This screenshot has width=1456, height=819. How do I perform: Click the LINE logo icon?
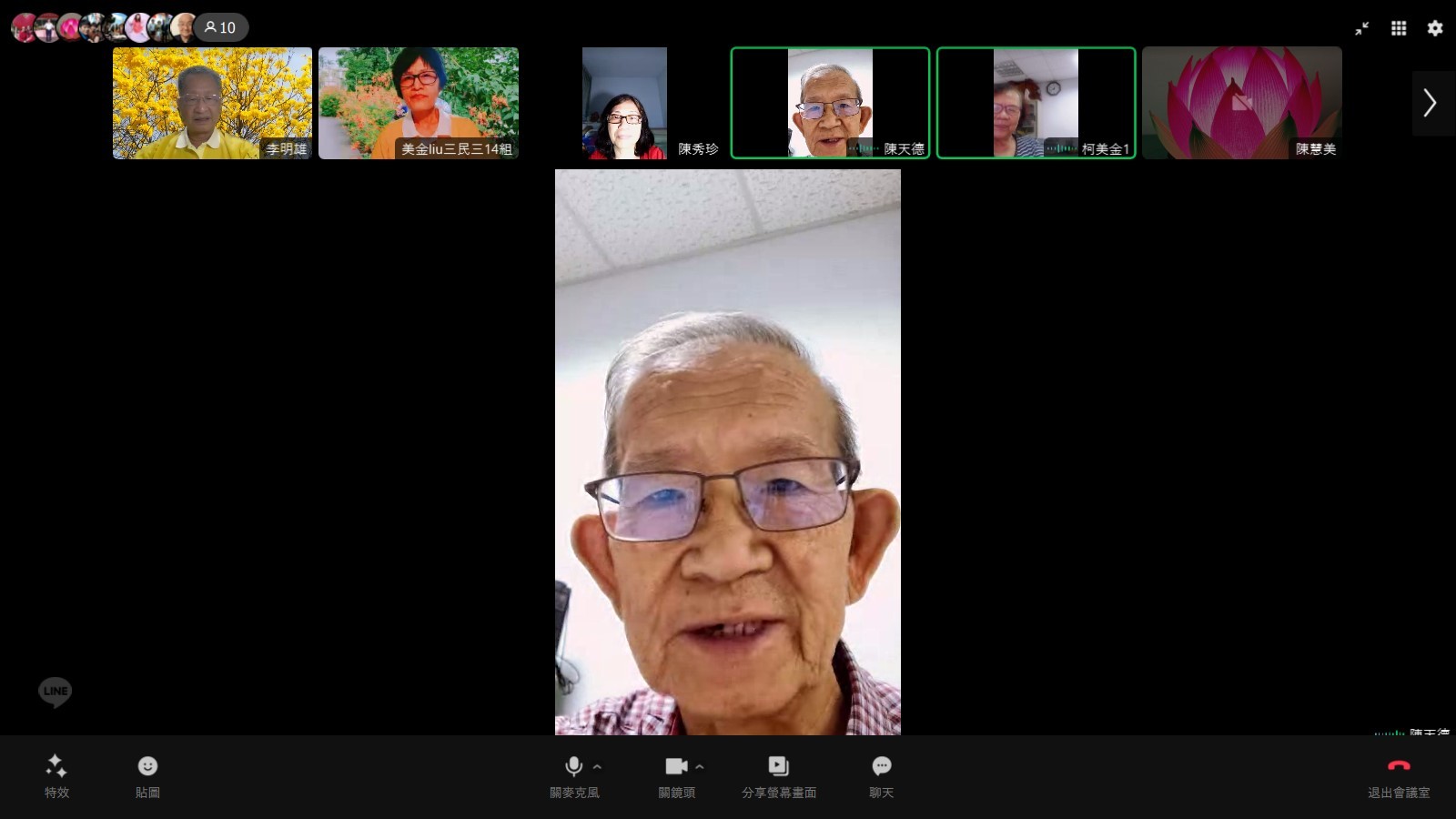coord(55,692)
